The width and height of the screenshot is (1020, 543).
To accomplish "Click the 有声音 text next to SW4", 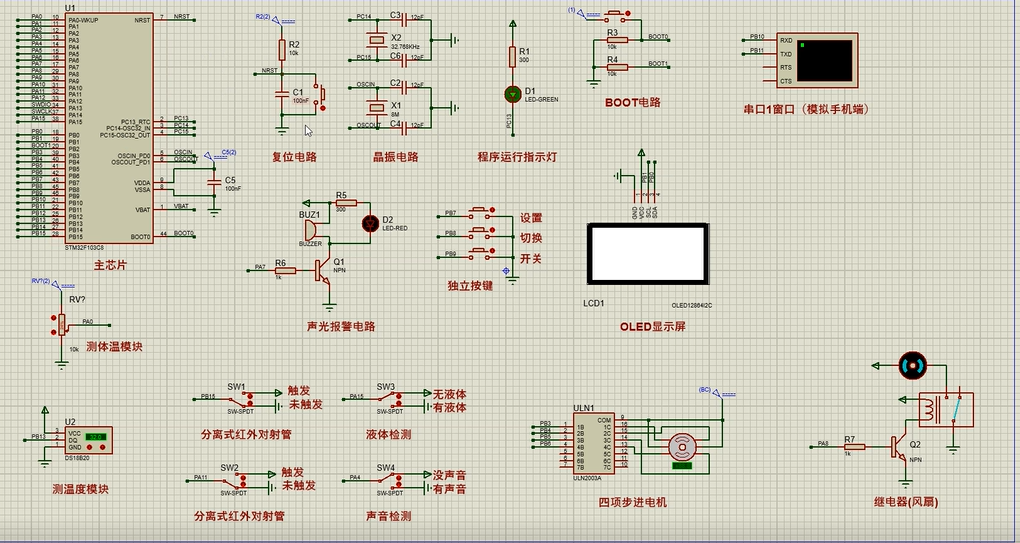I will [x=450, y=489].
